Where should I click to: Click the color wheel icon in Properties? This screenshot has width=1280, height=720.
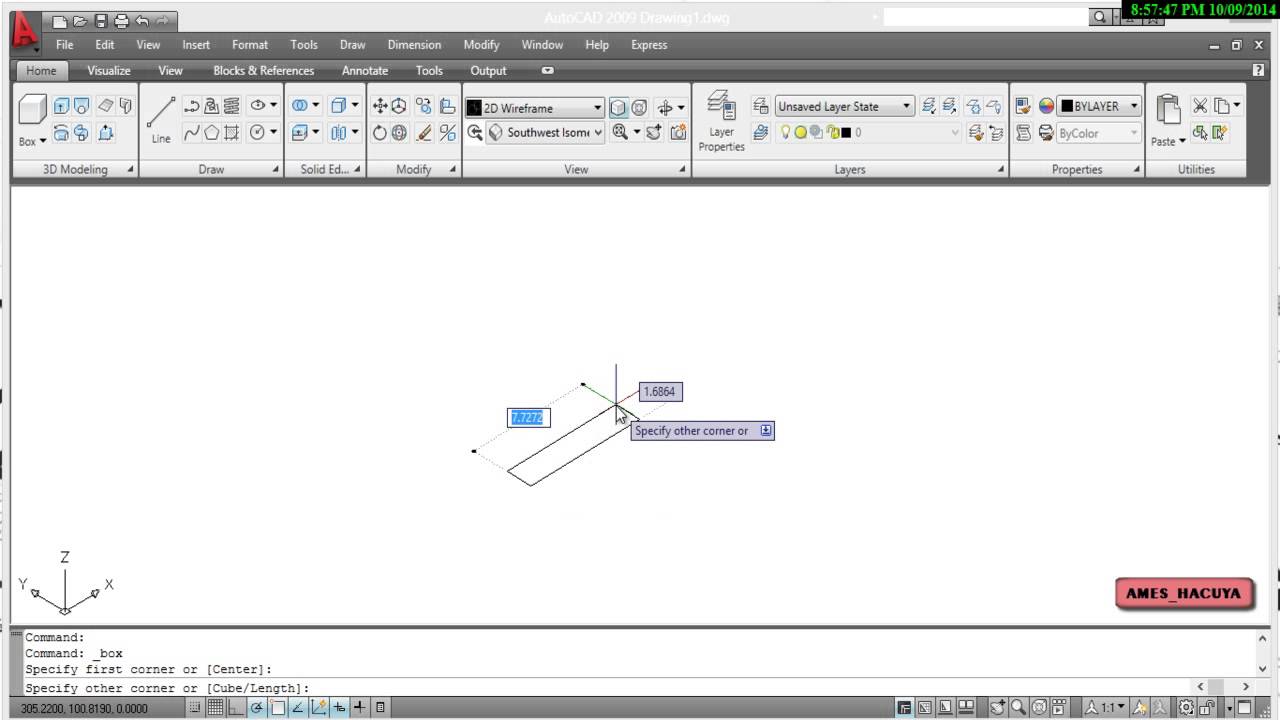(1046, 106)
